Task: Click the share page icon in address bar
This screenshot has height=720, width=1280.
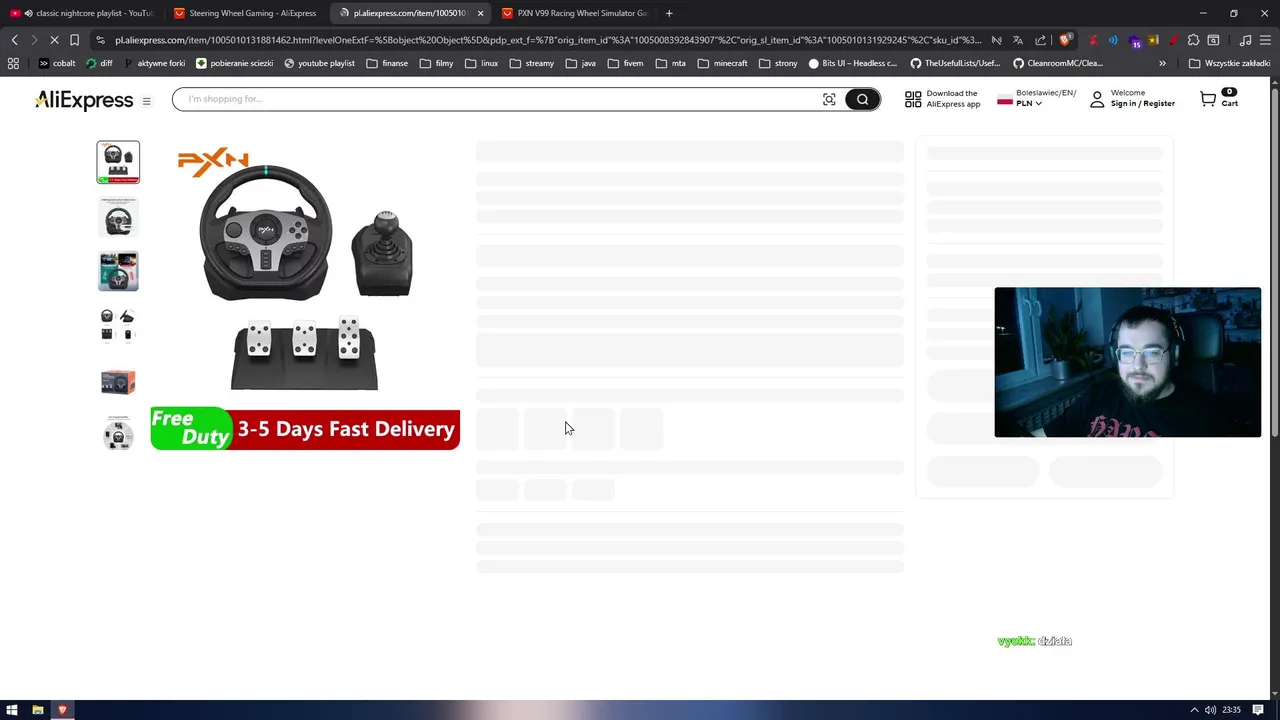Action: click(1041, 40)
